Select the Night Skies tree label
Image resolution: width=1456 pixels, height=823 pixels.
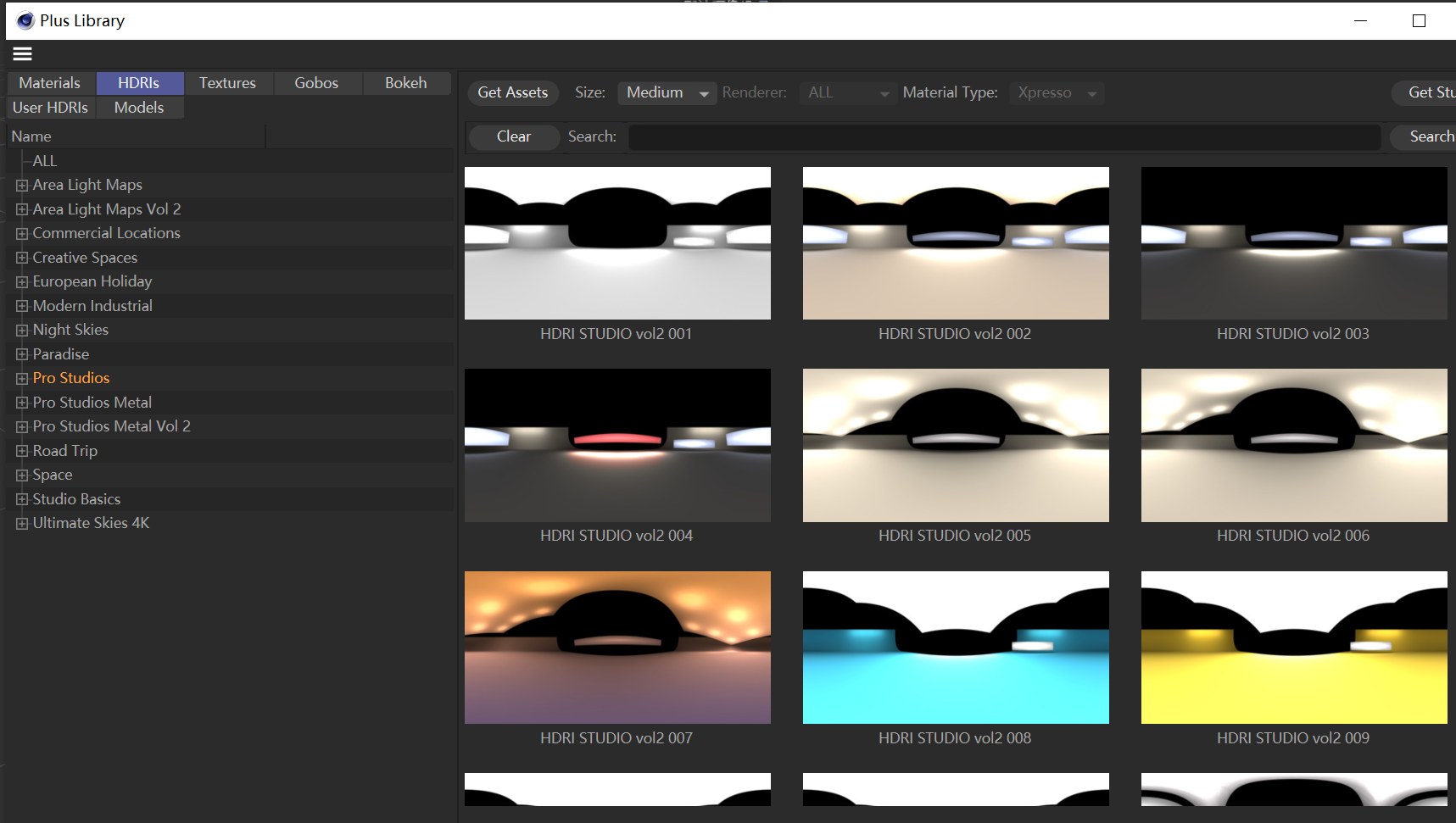[70, 330]
